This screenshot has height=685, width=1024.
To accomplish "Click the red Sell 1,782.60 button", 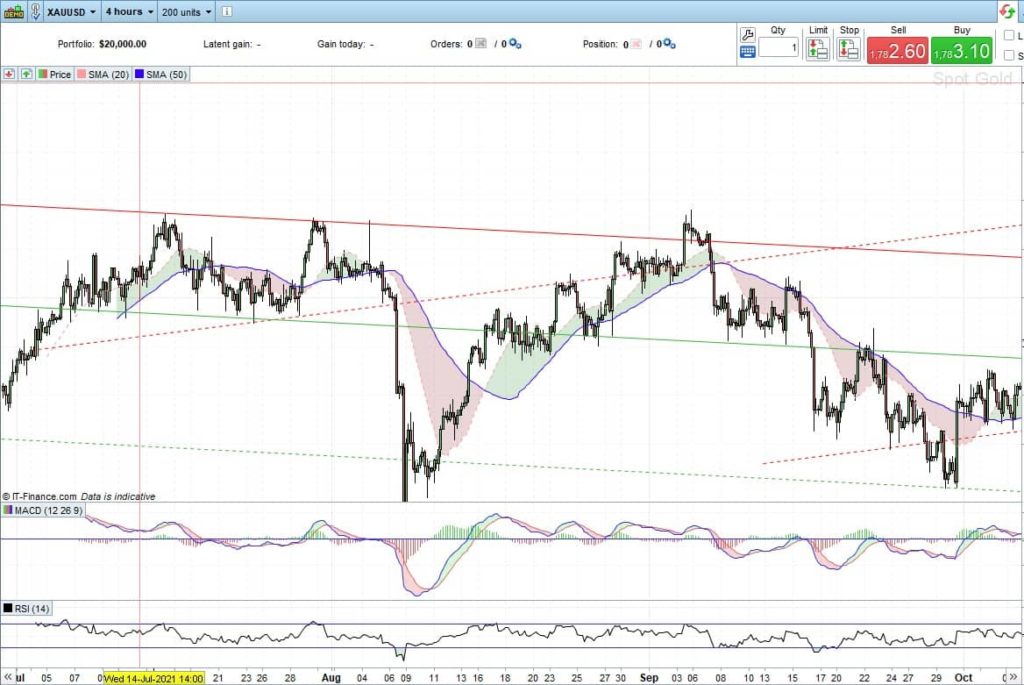I will tap(898, 51).
